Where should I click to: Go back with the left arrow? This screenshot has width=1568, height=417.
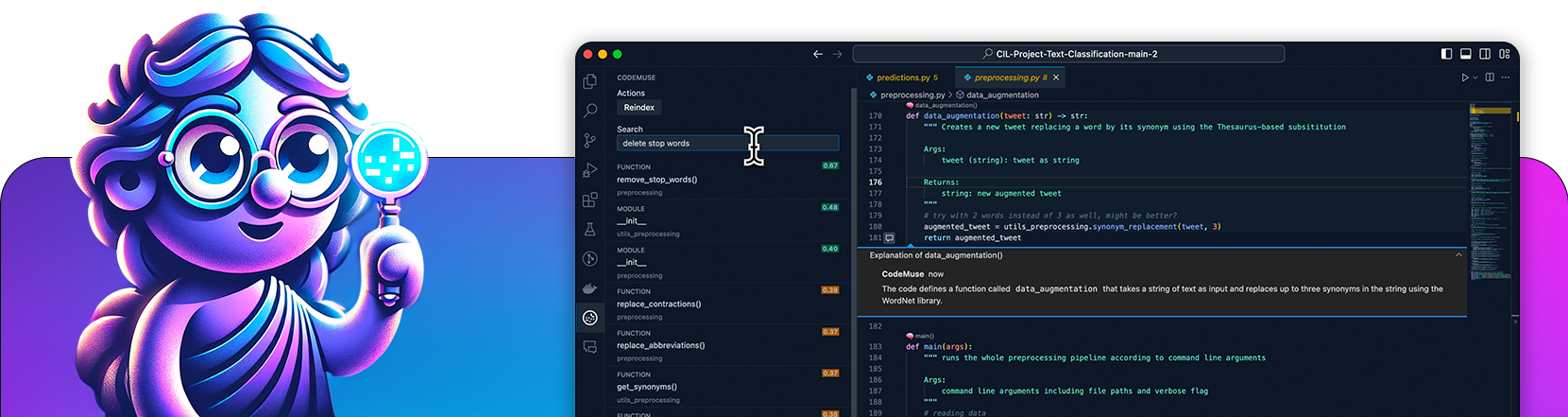[818, 54]
